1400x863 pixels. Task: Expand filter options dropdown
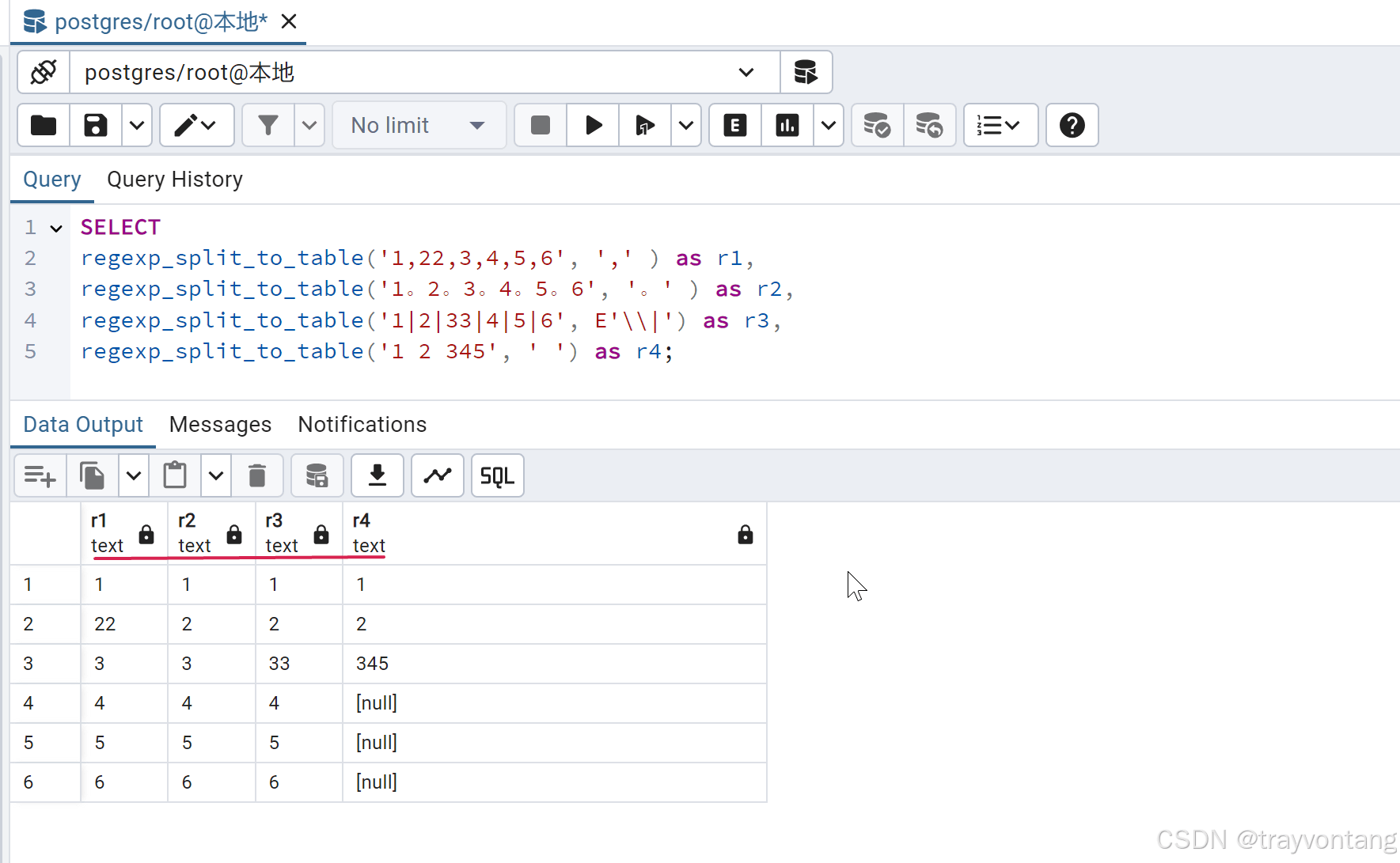click(x=309, y=125)
